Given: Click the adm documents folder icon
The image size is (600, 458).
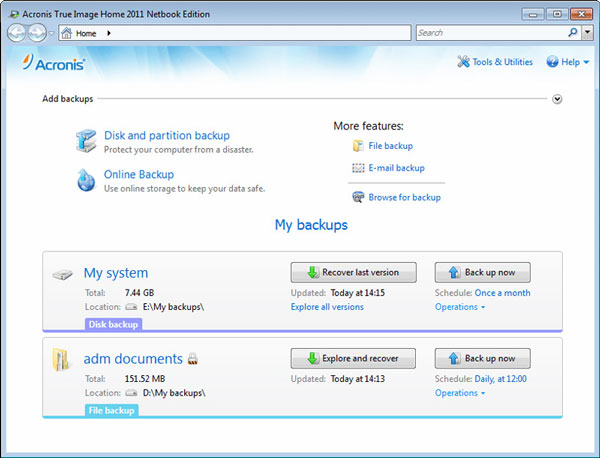Looking at the screenshot, I should (62, 361).
